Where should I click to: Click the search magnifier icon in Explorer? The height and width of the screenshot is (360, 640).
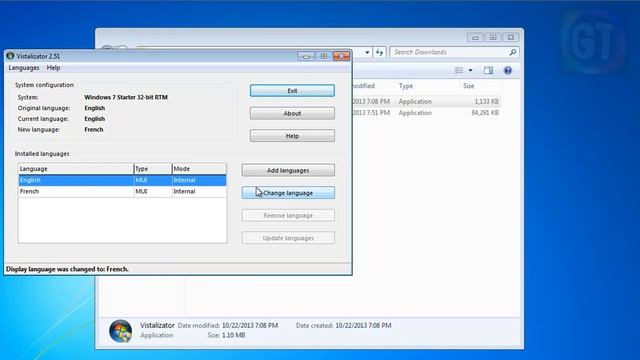click(513, 52)
